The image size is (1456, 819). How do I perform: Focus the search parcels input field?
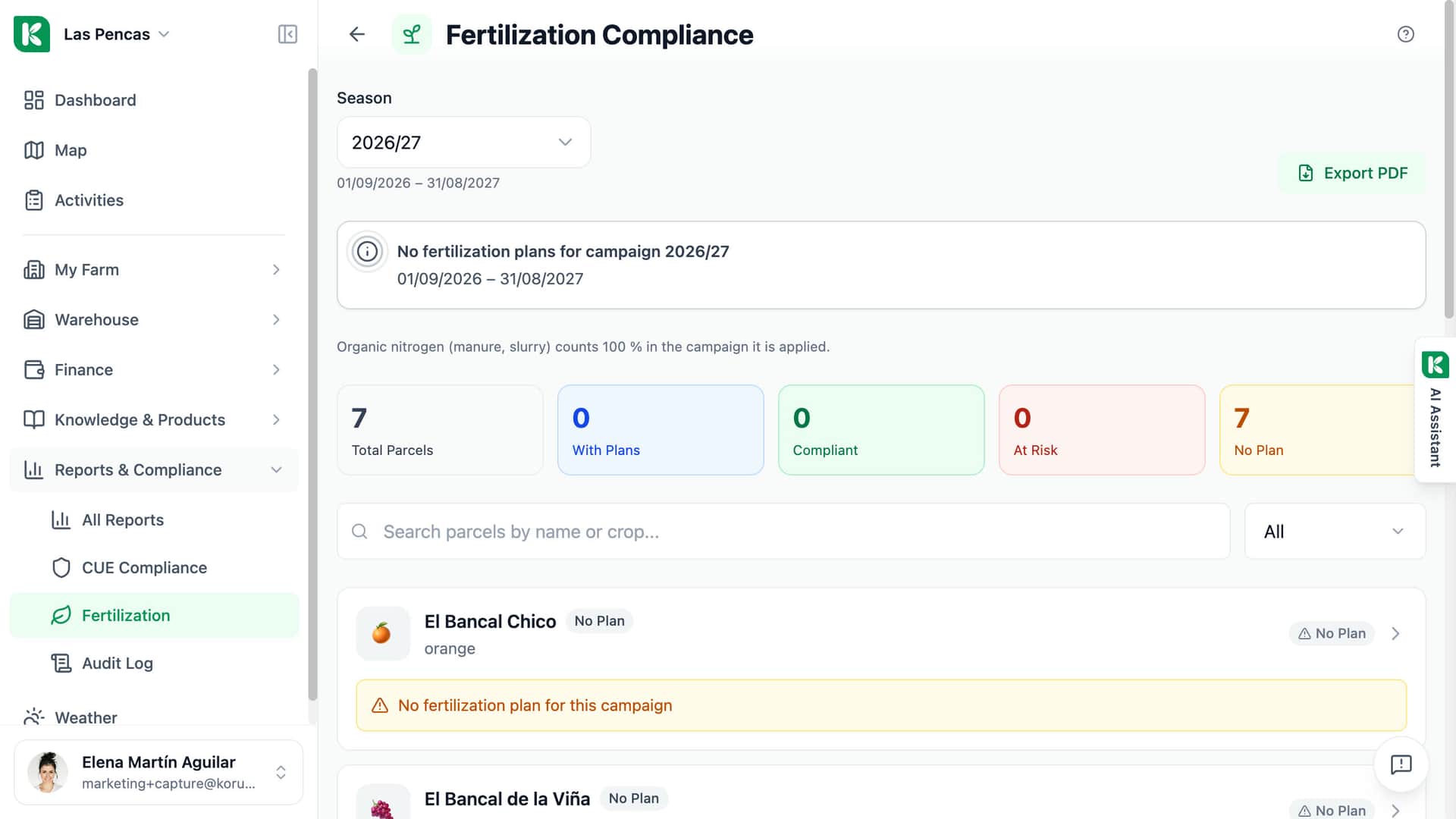click(x=783, y=532)
